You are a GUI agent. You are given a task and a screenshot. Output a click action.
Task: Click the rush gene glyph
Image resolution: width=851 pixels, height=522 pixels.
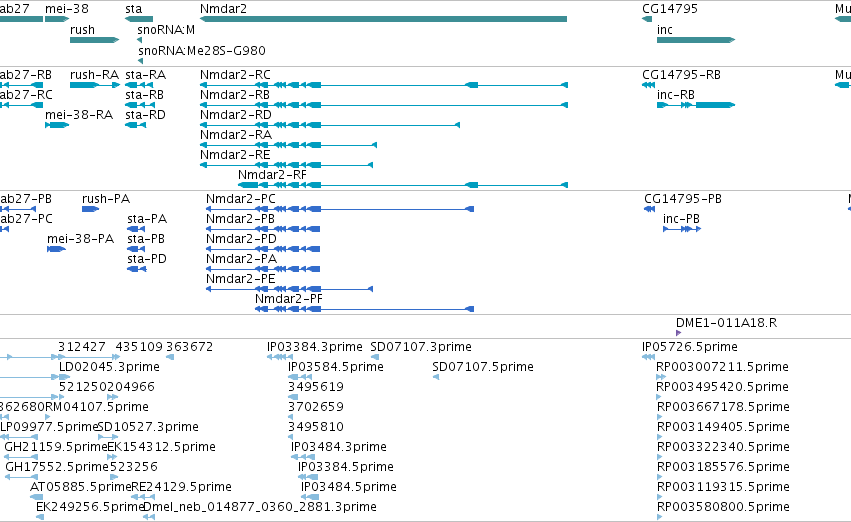coord(94,40)
